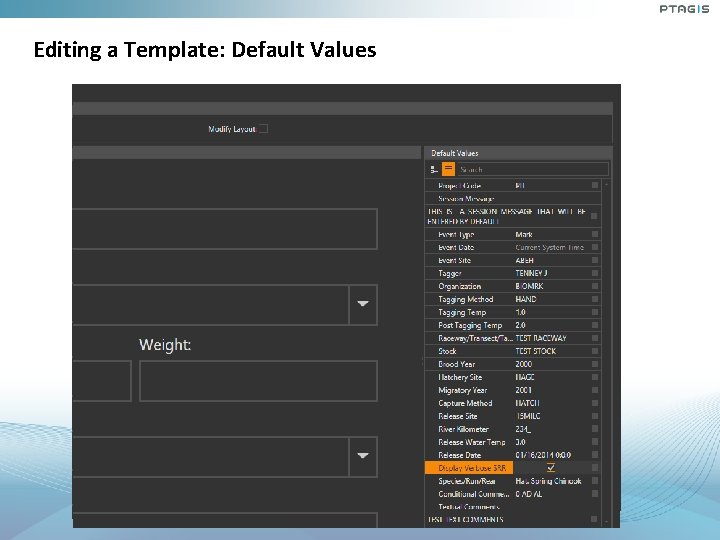
Task: Uncheck the Display Verbose SRR checkbox
Action: (x=551, y=468)
